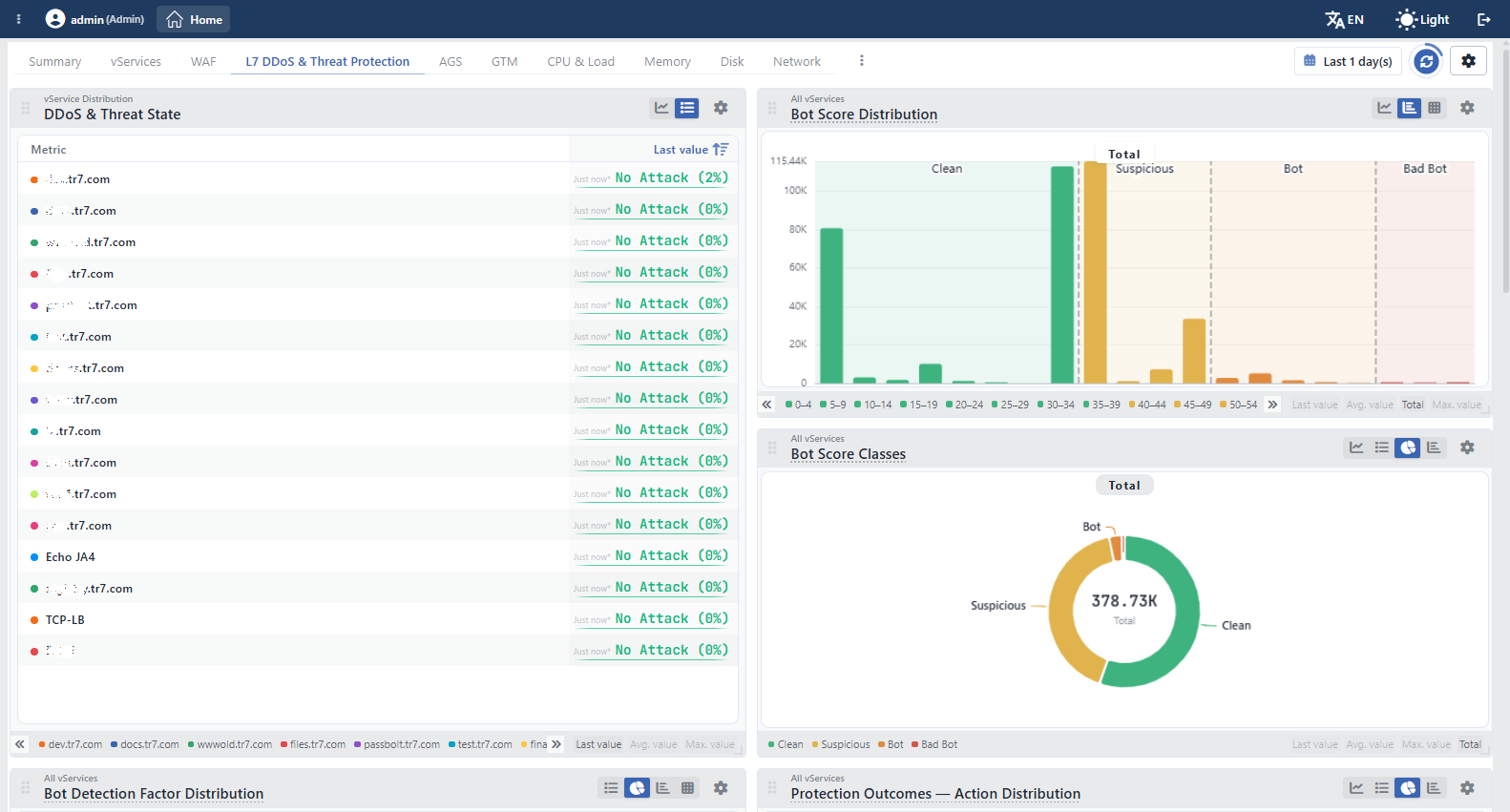Select line chart view in DDoS & Threat State
The height and width of the screenshot is (812, 1510).
point(661,108)
